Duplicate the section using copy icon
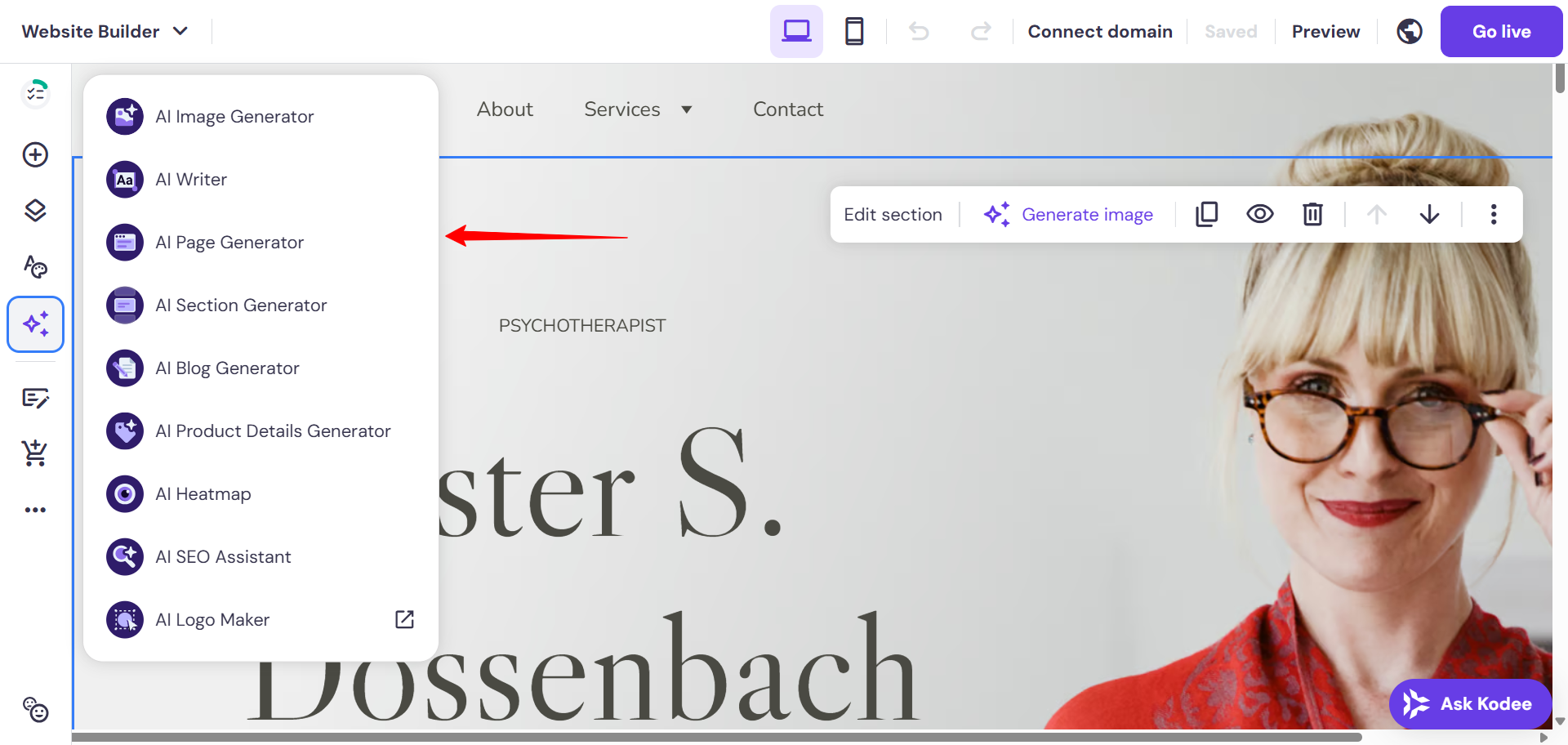The image size is (1568, 745). coord(1206,214)
